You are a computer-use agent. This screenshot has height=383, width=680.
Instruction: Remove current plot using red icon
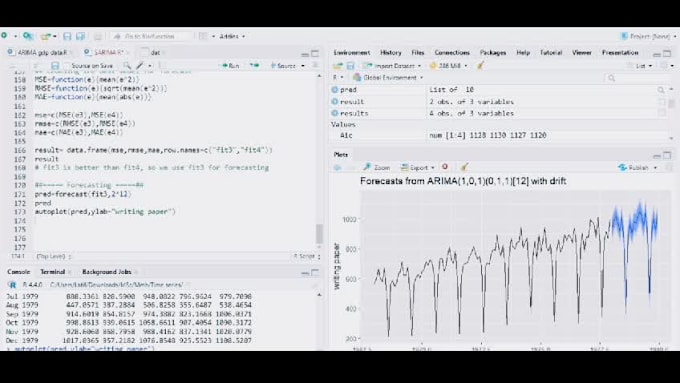(x=445, y=167)
